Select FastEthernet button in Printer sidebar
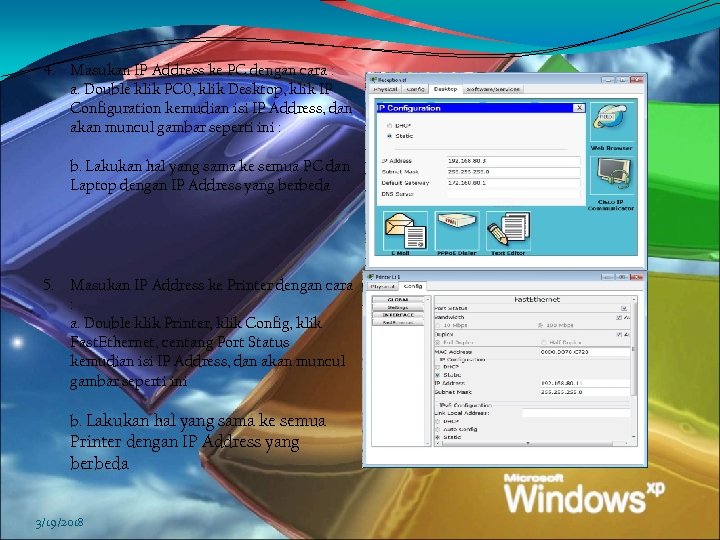Viewport: 720px width, 540px height. [398, 323]
